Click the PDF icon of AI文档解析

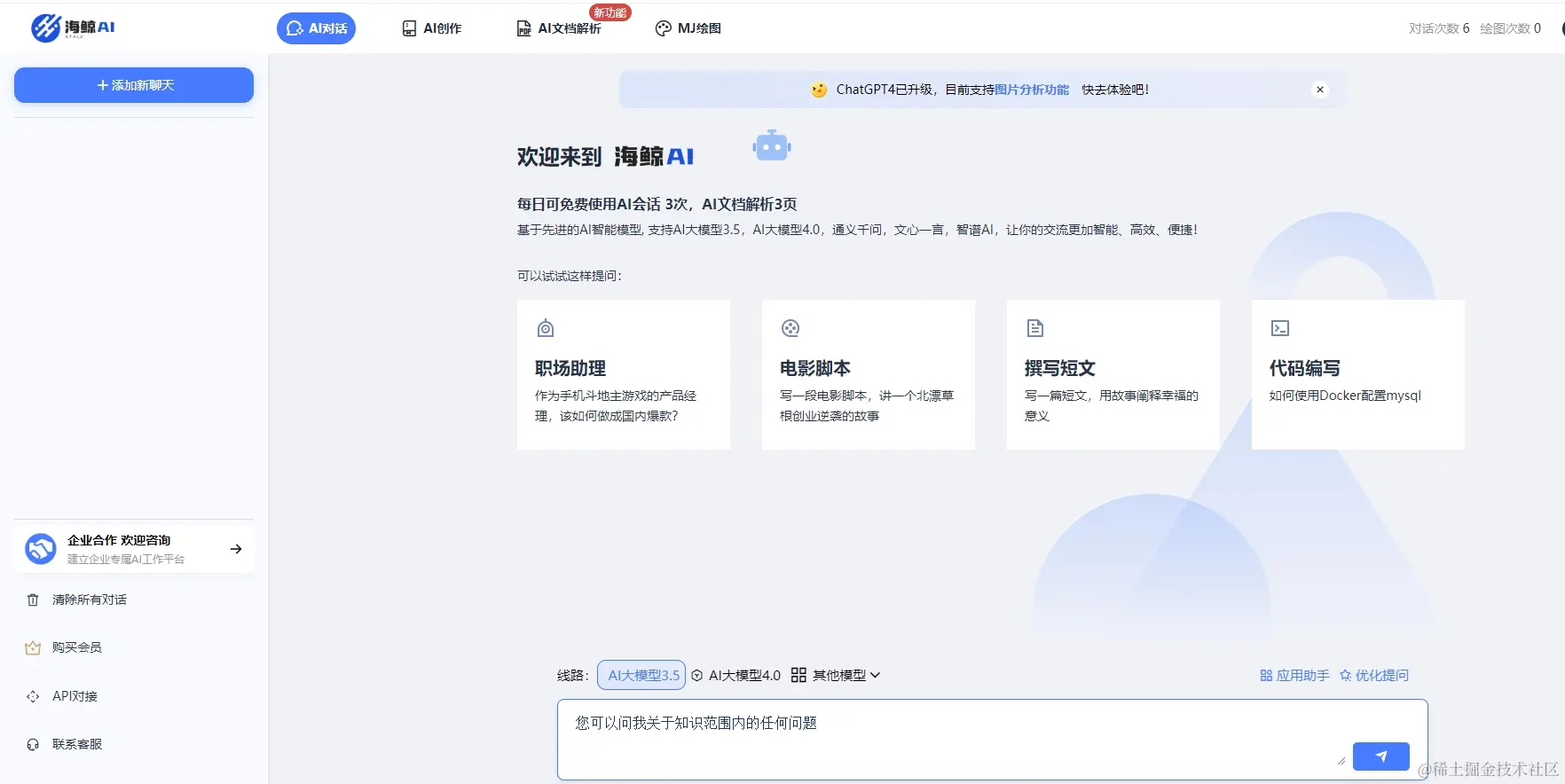click(524, 28)
